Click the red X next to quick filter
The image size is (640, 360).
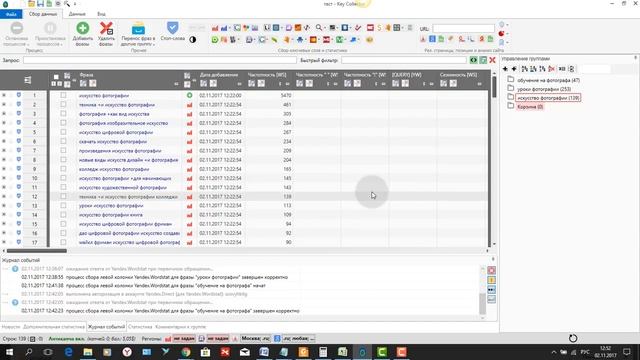(x=492, y=60)
